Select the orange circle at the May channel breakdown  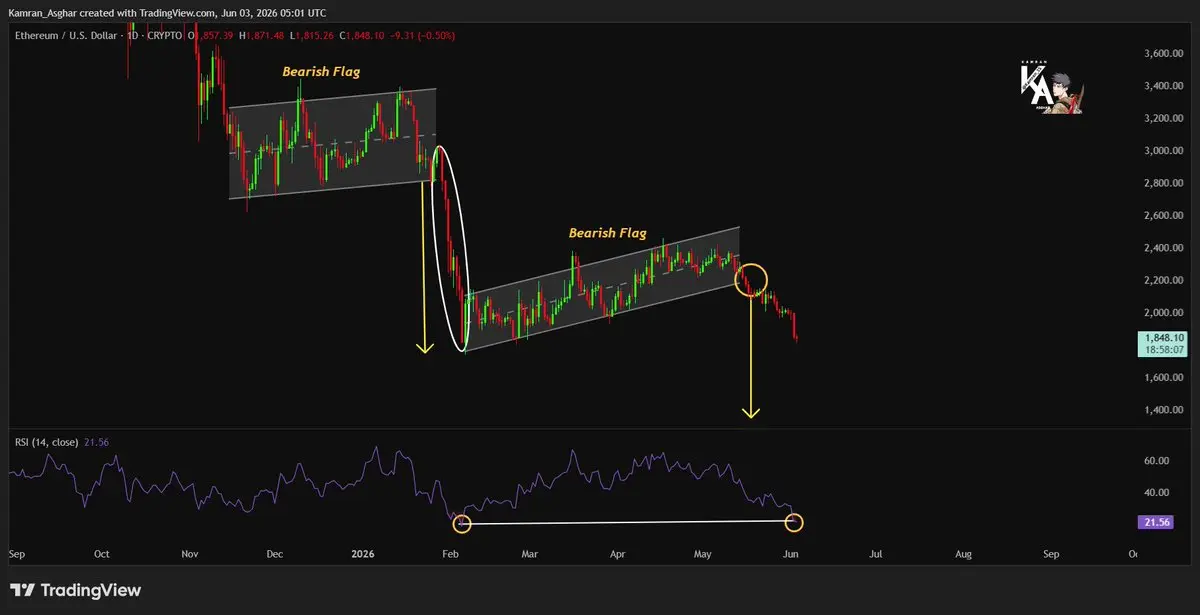751,279
